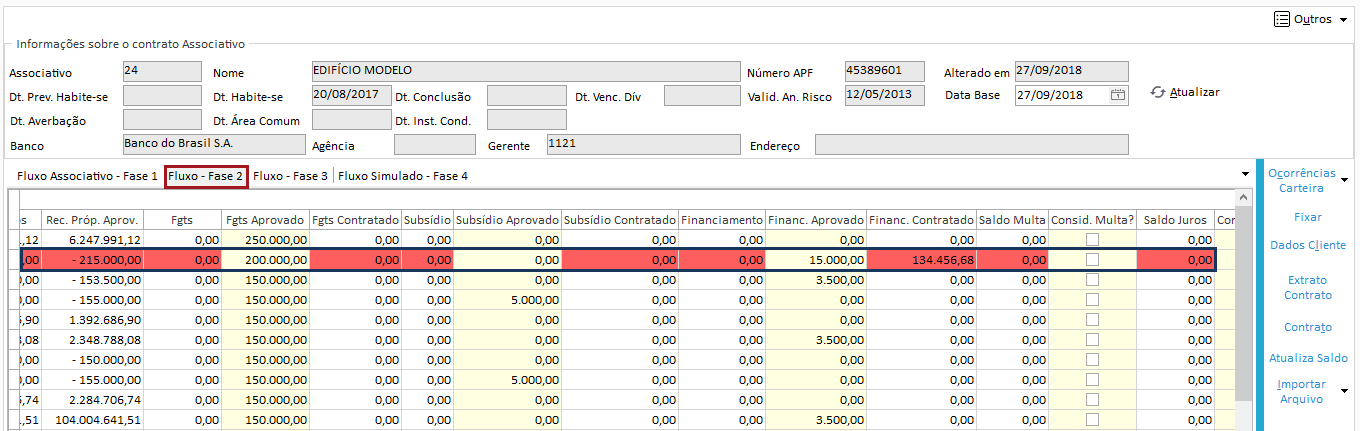Click the empty Dt. Prev. Habite-se field
This screenshot has width=1360, height=431.
tap(162, 96)
